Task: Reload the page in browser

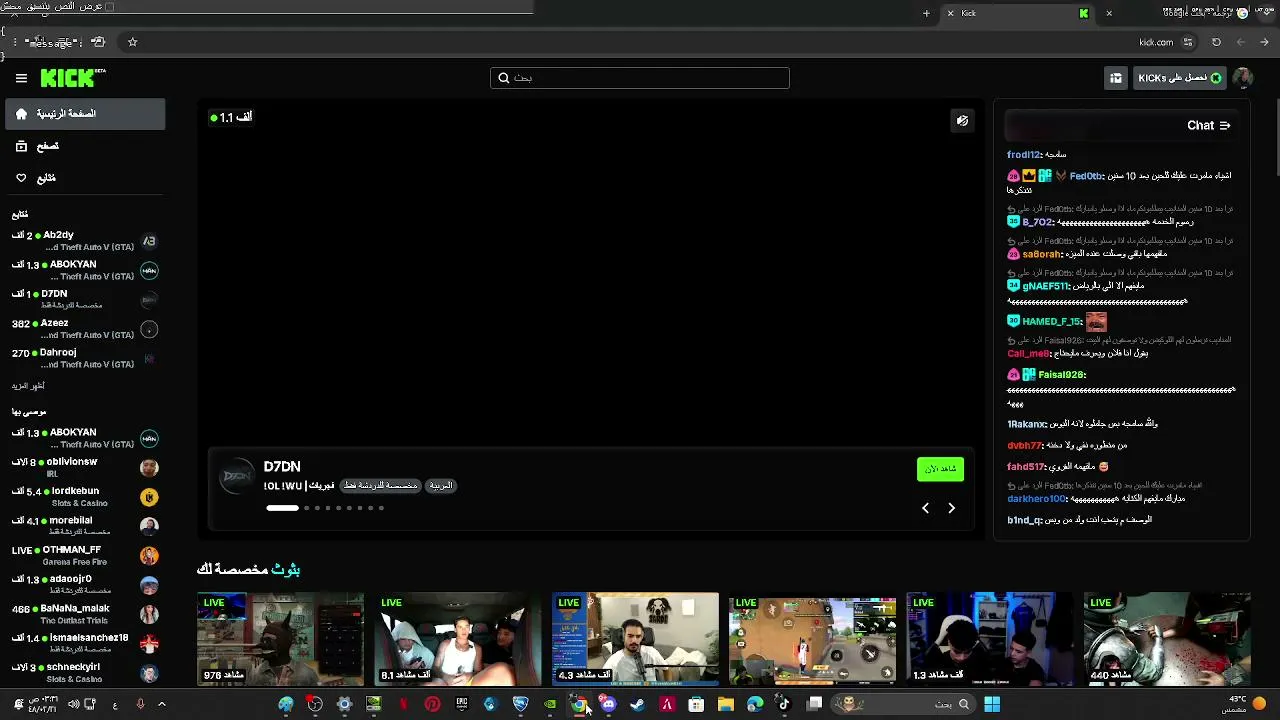Action: [1216, 42]
